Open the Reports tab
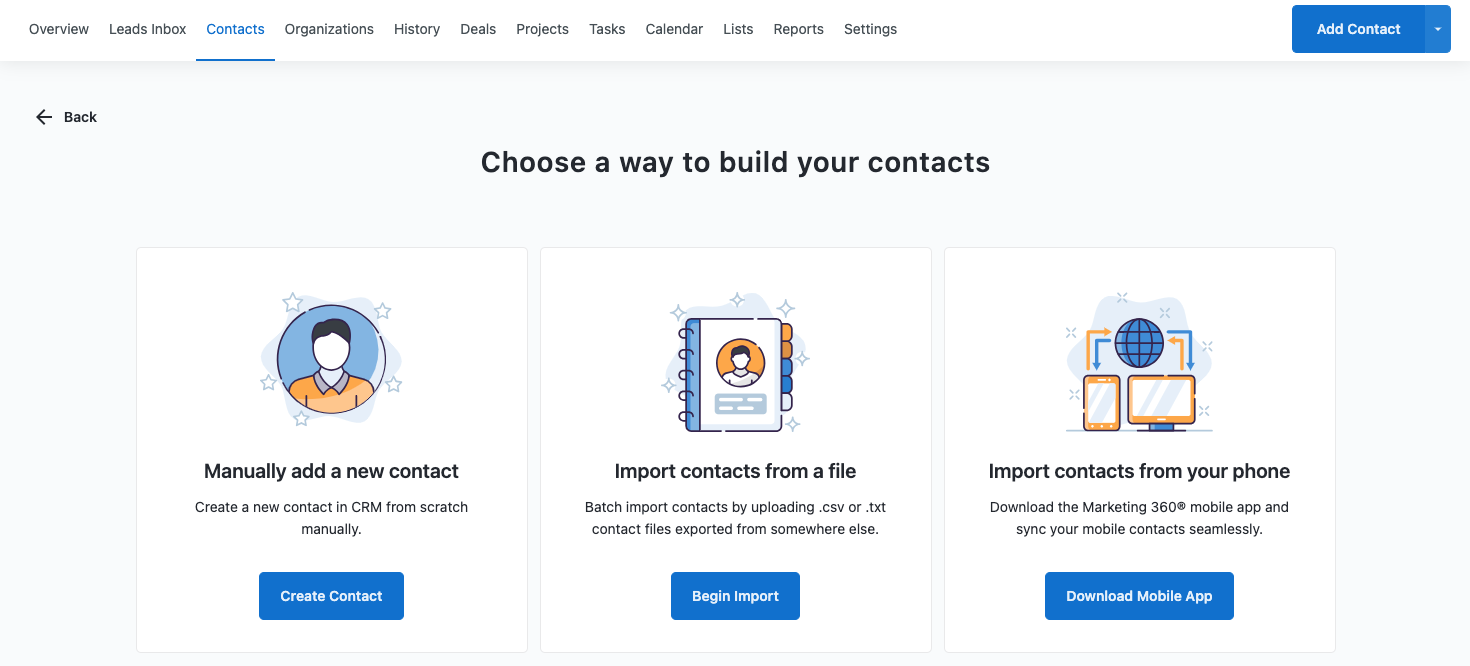The height and width of the screenshot is (666, 1470). 798,29
